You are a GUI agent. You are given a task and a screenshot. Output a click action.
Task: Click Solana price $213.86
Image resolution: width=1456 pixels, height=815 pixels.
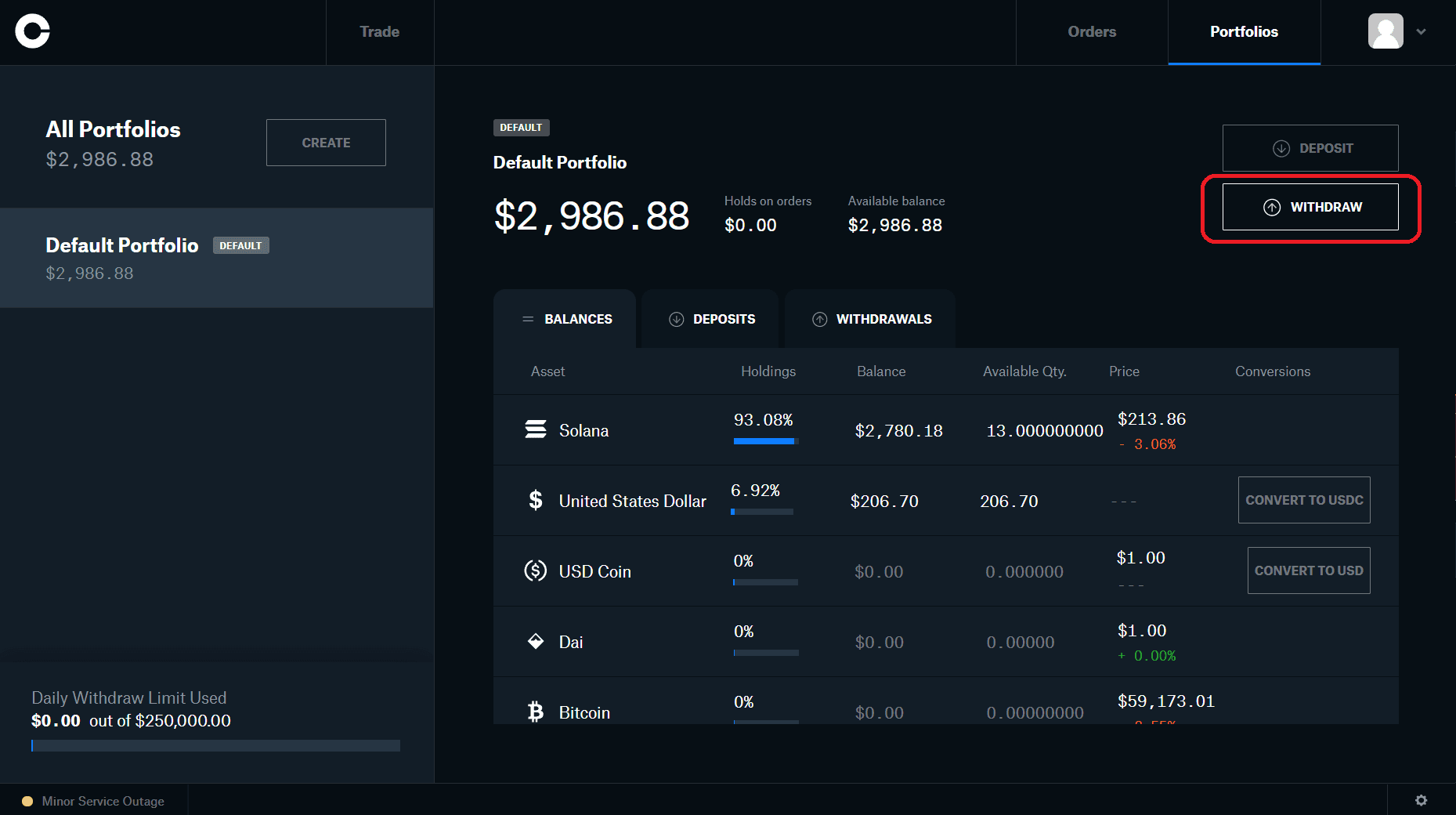1151,419
